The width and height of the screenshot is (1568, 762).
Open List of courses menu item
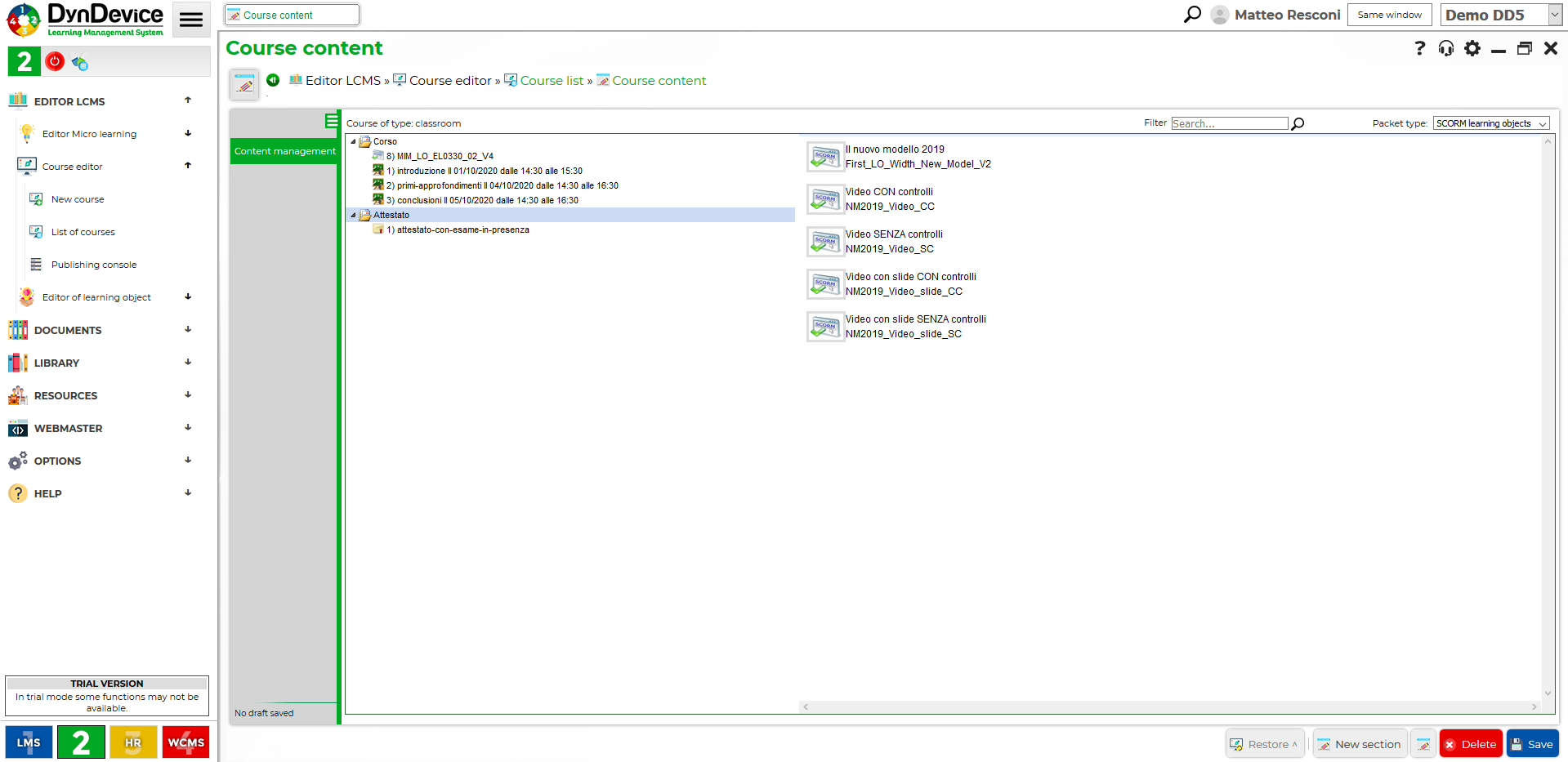coord(83,232)
